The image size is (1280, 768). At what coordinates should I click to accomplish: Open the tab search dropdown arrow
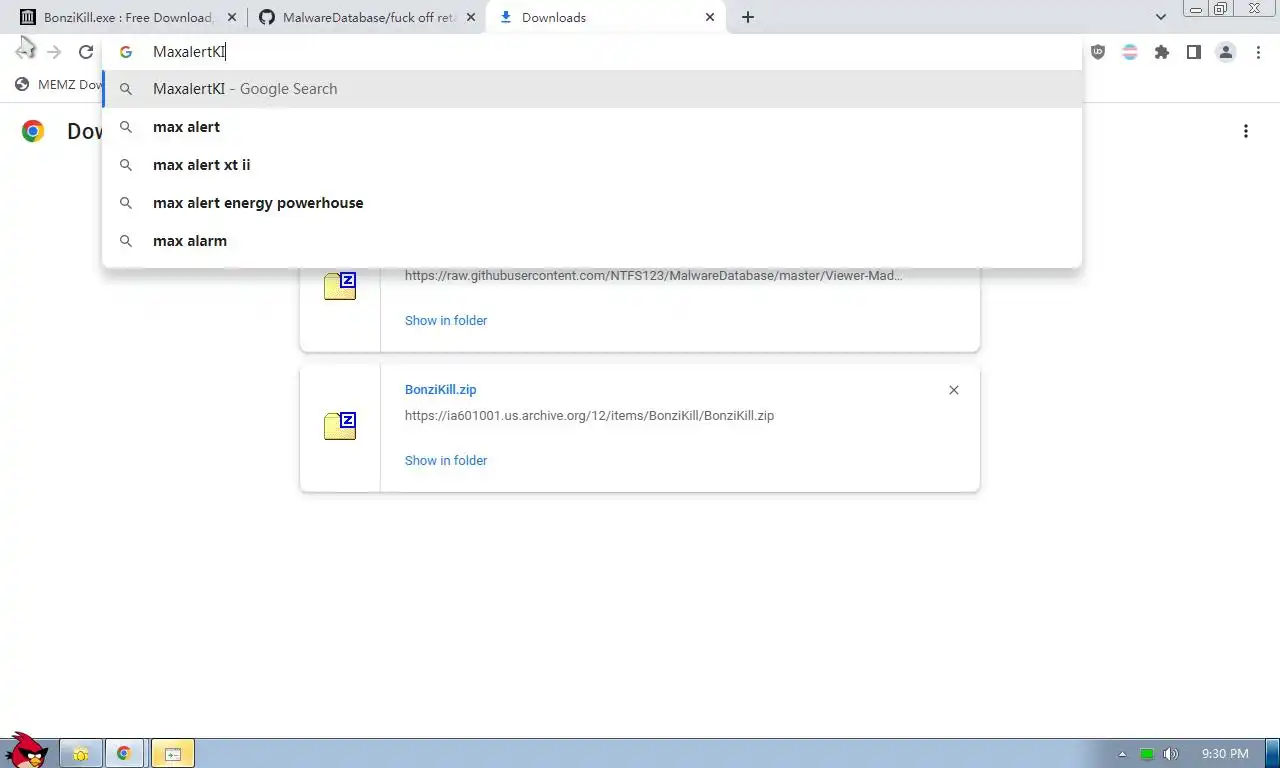click(1161, 17)
